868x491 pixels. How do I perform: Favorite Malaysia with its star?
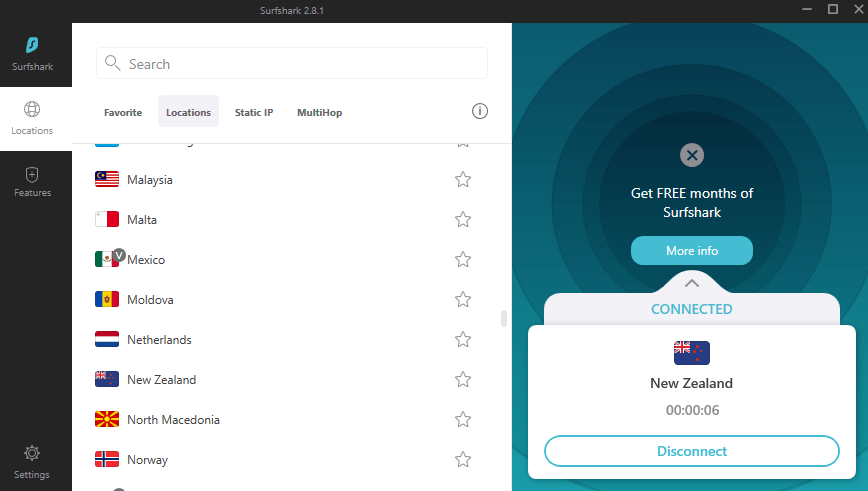[x=463, y=179]
